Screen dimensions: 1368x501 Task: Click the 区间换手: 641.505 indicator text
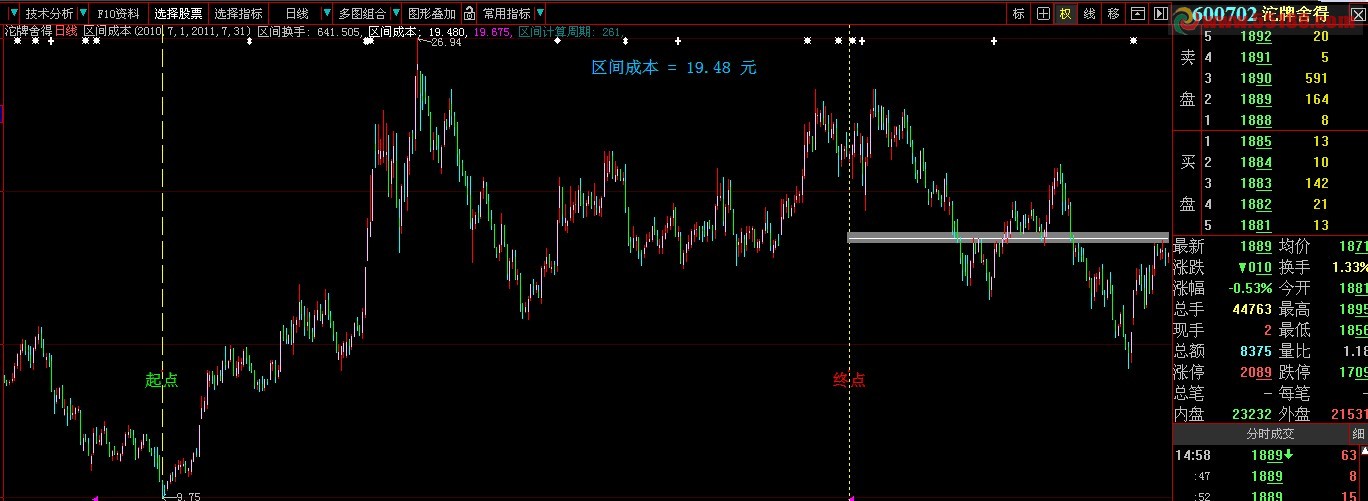click(309, 32)
